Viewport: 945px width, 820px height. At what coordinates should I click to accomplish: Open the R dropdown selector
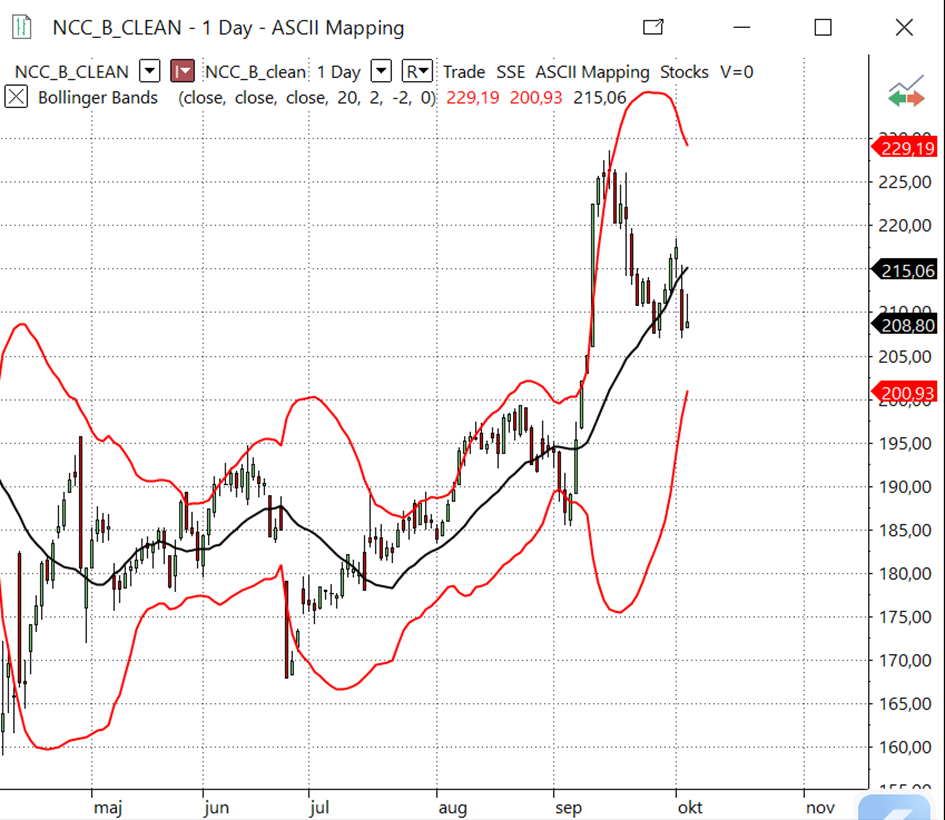point(417,71)
